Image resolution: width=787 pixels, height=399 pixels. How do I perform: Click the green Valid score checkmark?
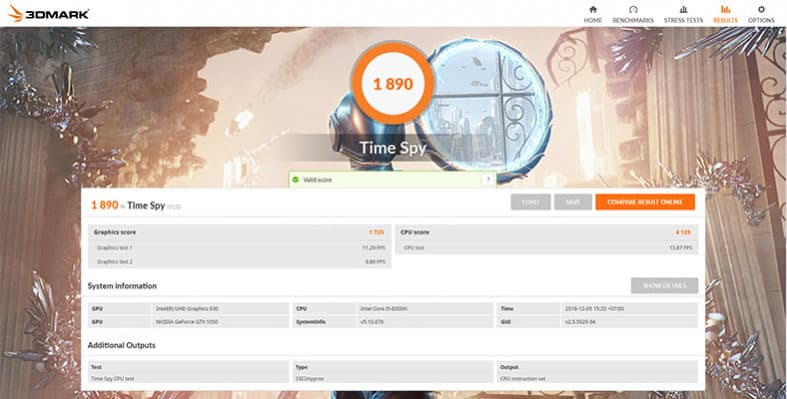point(296,180)
